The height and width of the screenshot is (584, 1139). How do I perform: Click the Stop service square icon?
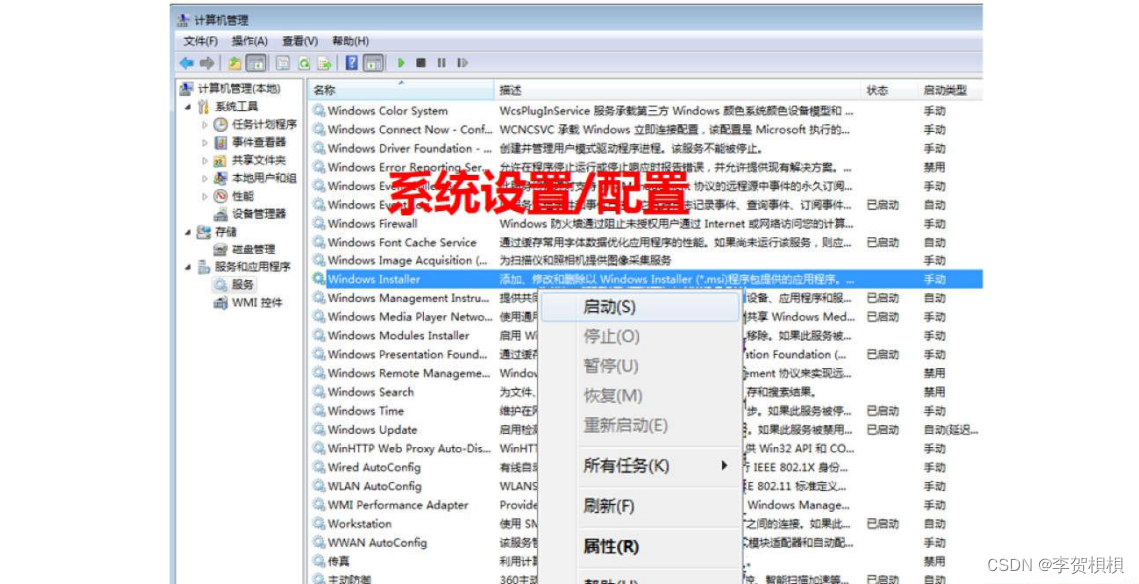[x=421, y=63]
